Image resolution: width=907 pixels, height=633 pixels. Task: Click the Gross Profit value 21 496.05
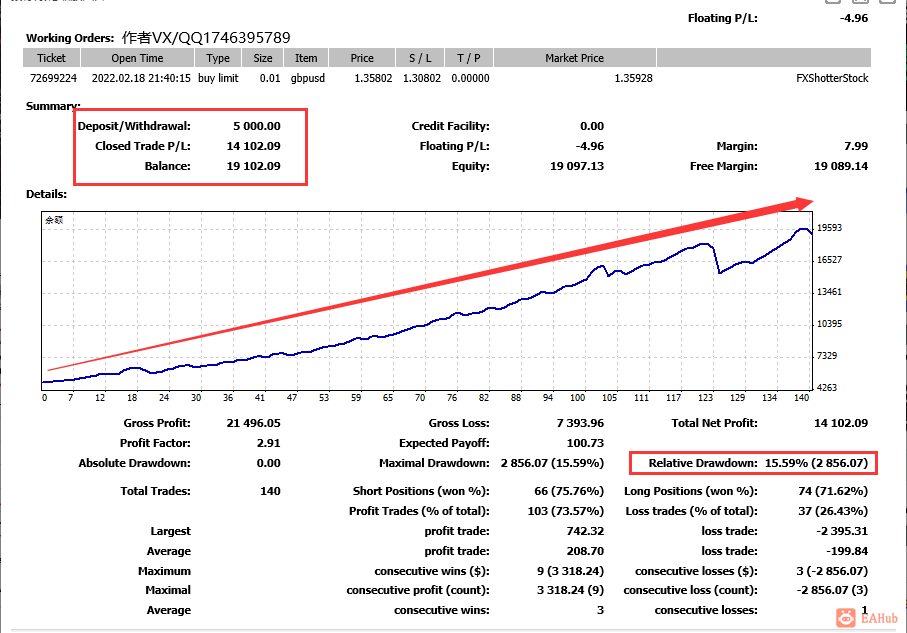[253, 423]
